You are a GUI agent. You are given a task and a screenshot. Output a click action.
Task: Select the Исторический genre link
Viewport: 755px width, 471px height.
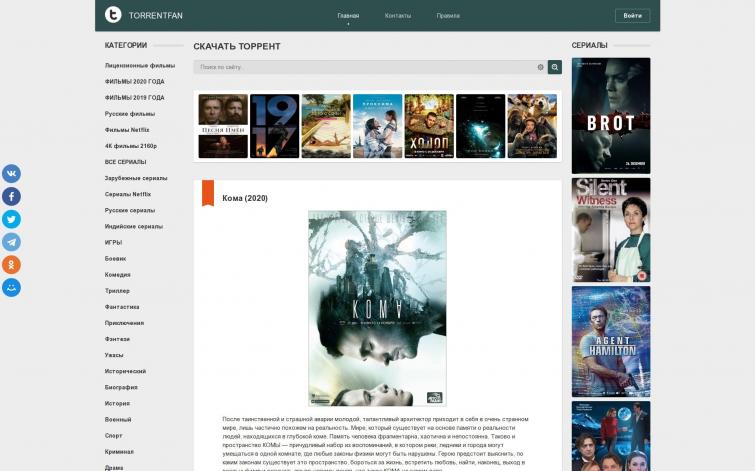pos(125,371)
